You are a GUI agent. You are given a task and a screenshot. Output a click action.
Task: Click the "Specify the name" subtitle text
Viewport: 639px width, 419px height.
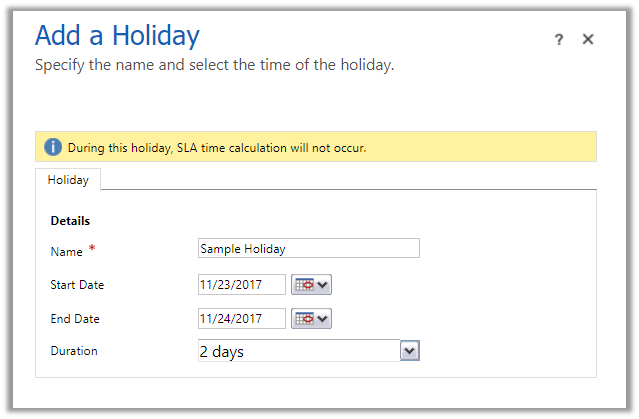tap(214, 65)
